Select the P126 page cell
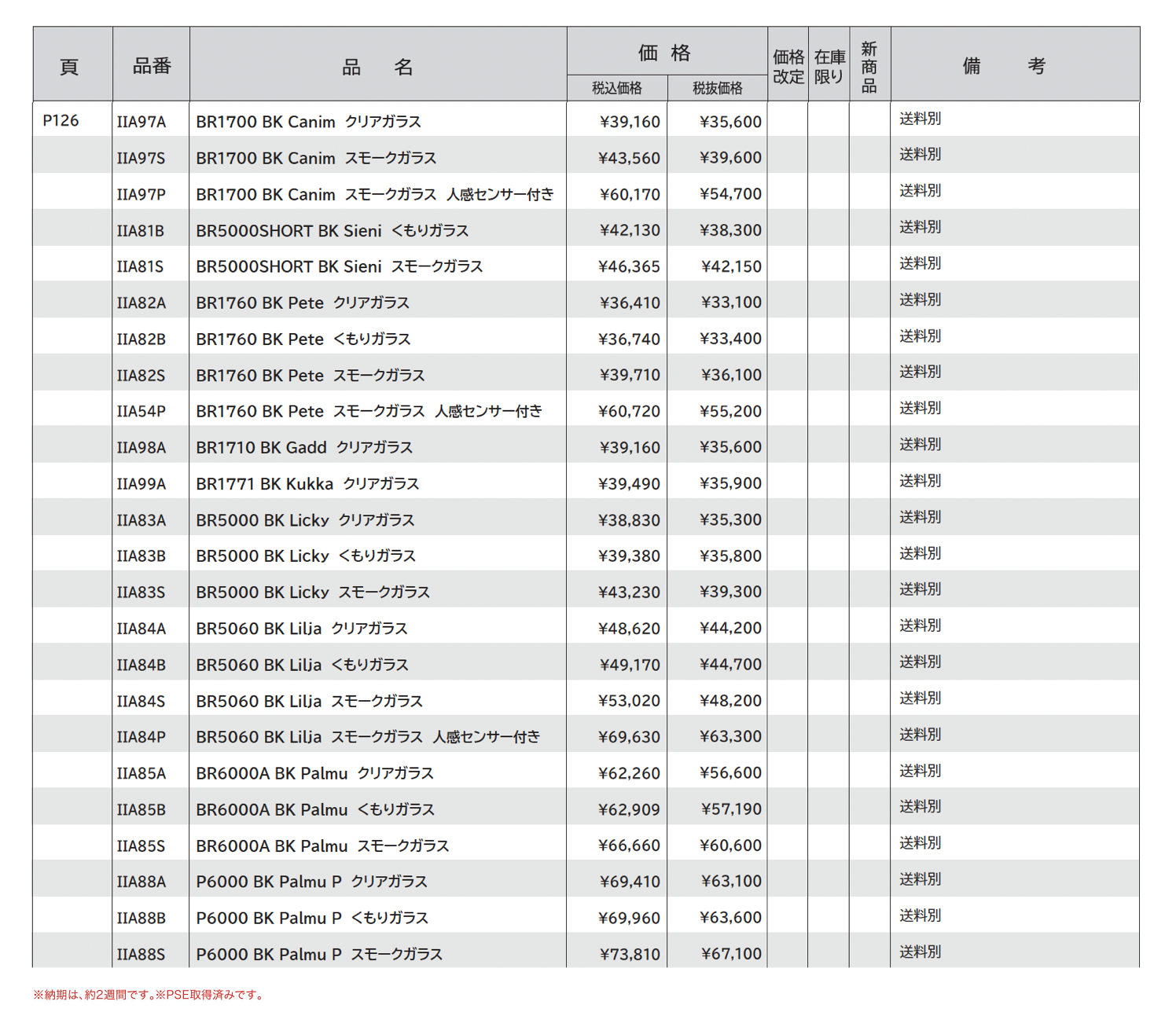 coord(61,120)
